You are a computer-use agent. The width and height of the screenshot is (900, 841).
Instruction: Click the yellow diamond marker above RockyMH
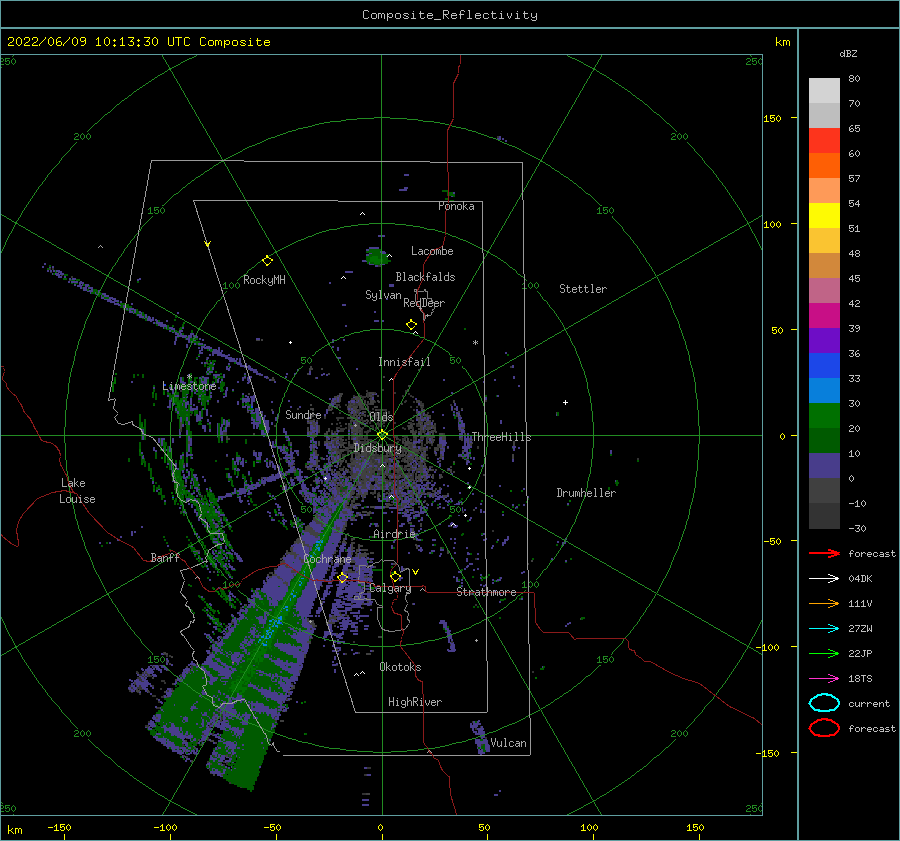267,261
